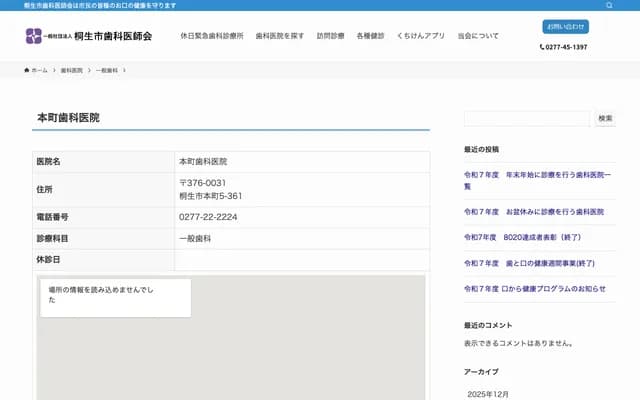The image size is (640, 400).
Task: Go to 各種健診 navigation item
Action: tap(370, 36)
